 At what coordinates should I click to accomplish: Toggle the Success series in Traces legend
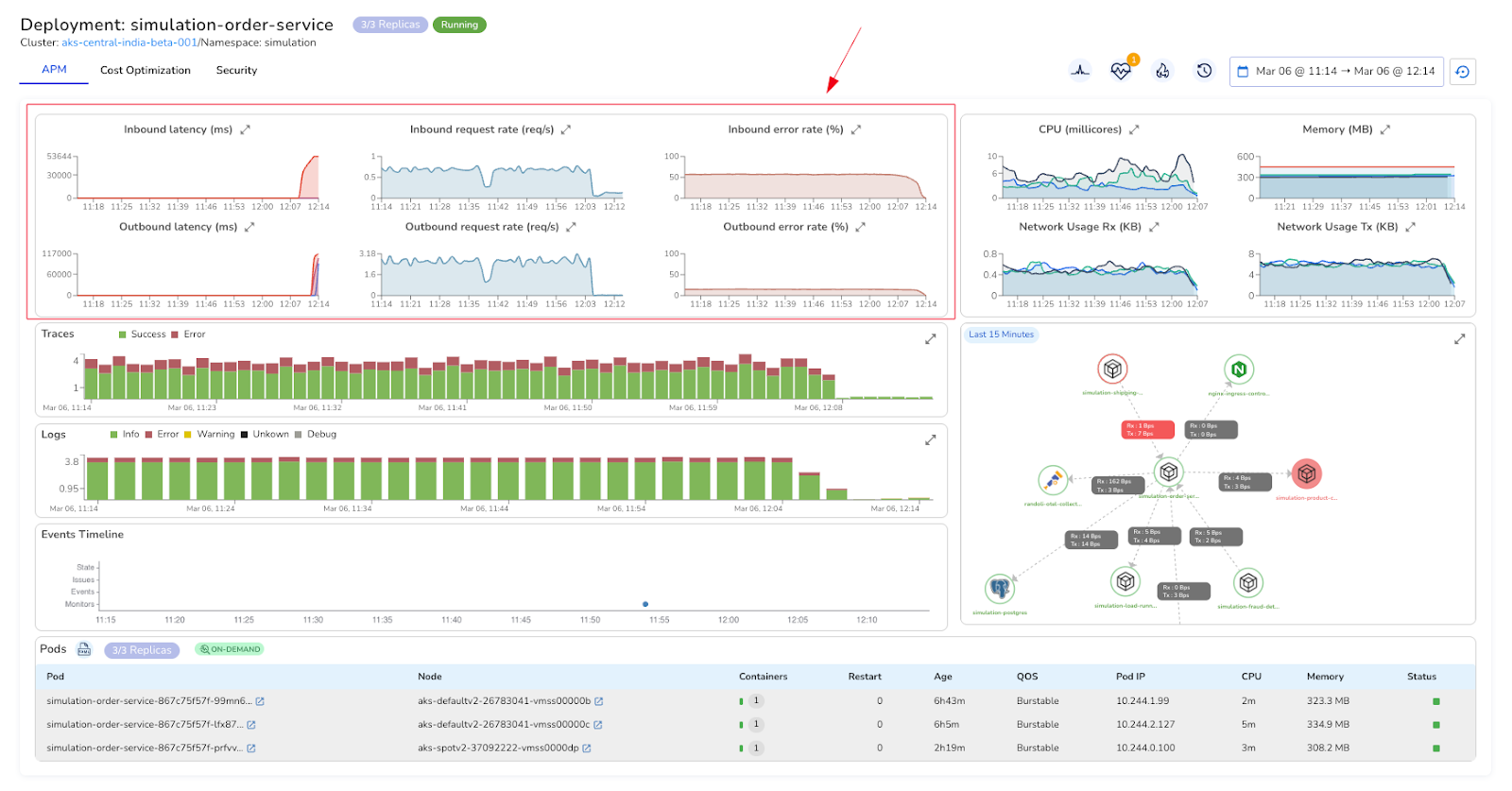(143, 335)
